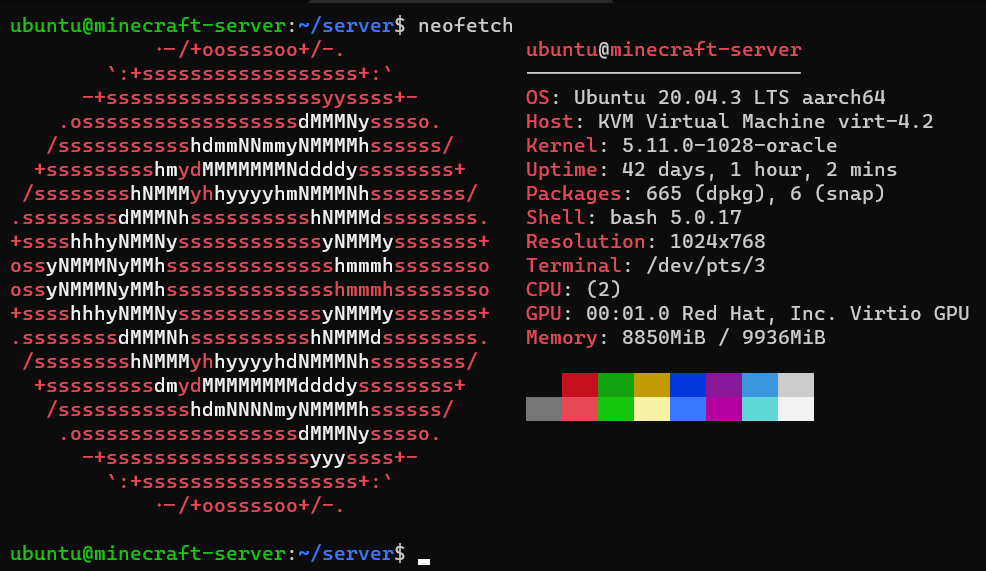The height and width of the screenshot is (571, 986).
Task: Click the bright green bottom-row color block
Action: click(616, 409)
